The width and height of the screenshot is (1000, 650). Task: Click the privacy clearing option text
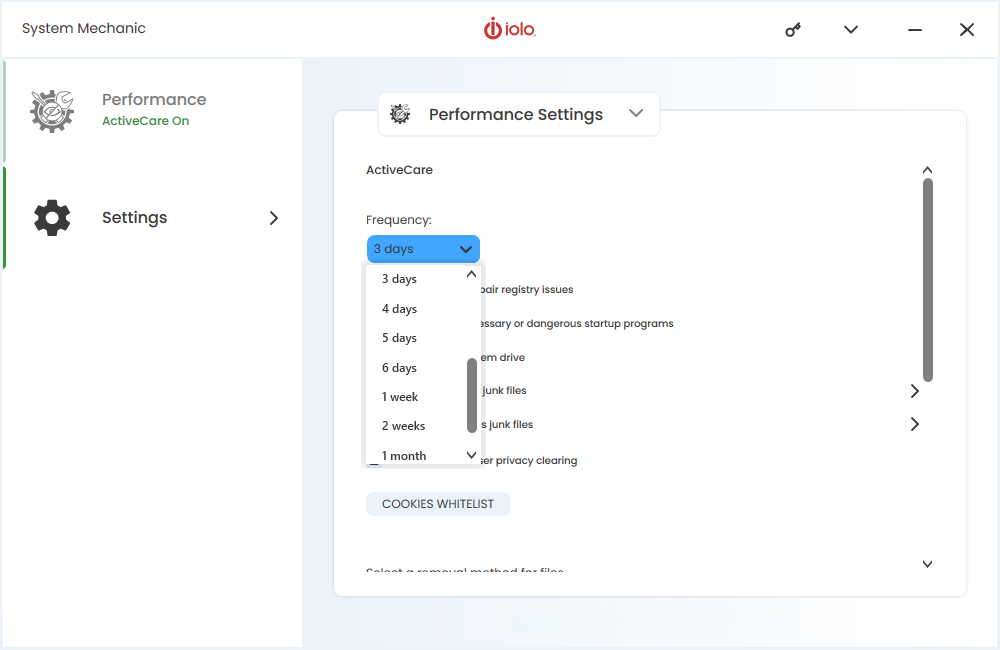coord(529,461)
